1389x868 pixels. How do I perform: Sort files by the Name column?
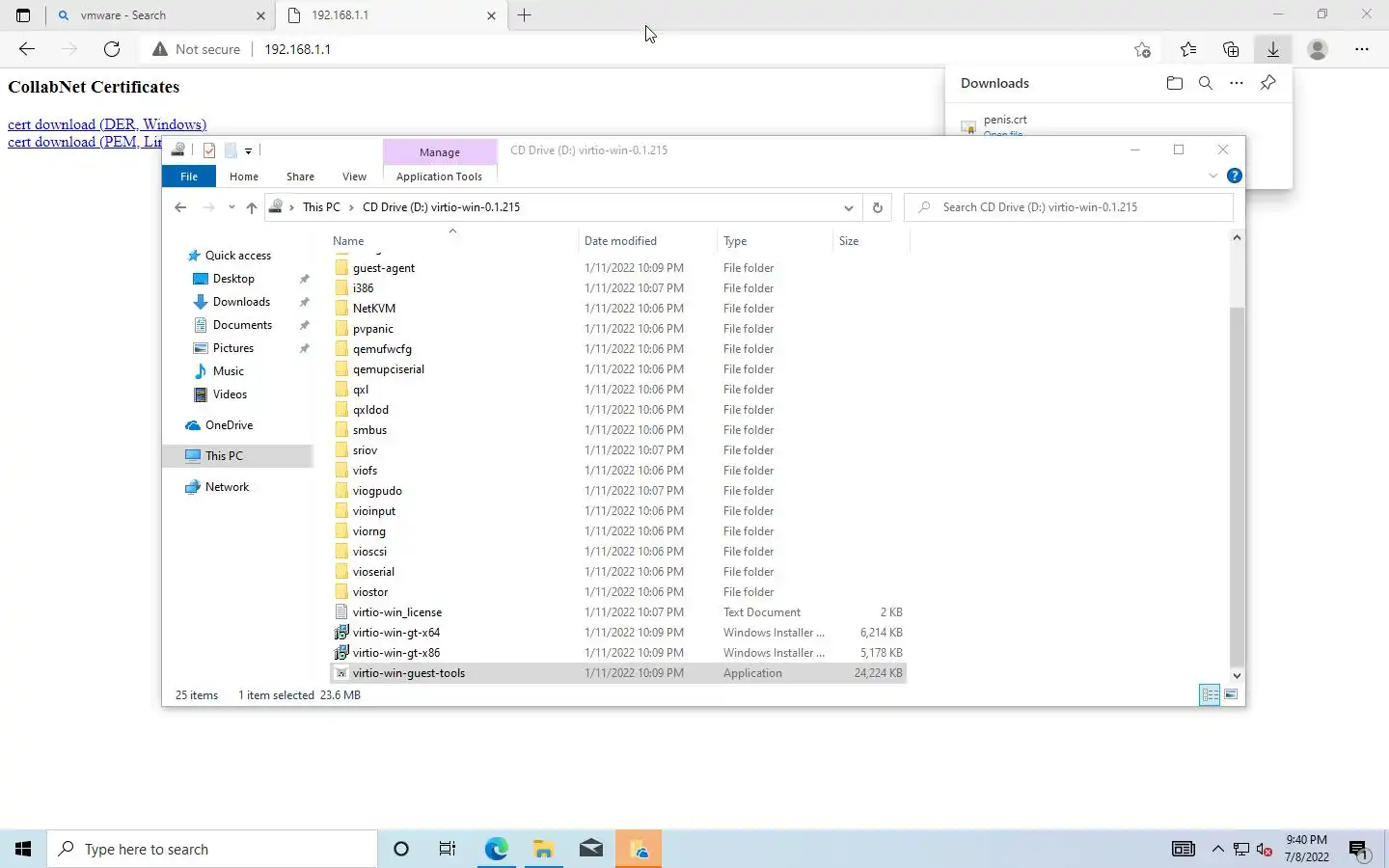coord(348,241)
